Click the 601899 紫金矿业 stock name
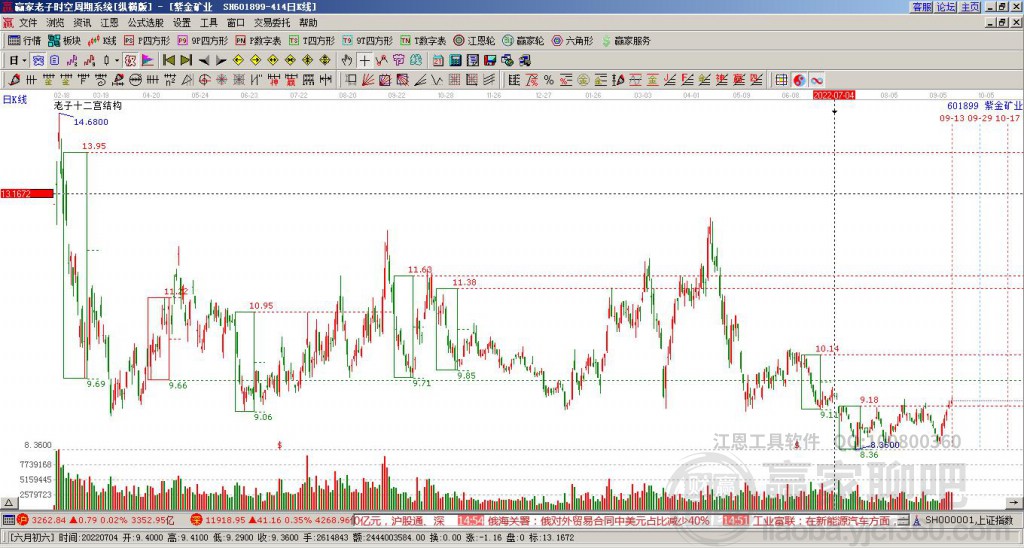This screenshot has height=548, width=1024. [x=985, y=106]
